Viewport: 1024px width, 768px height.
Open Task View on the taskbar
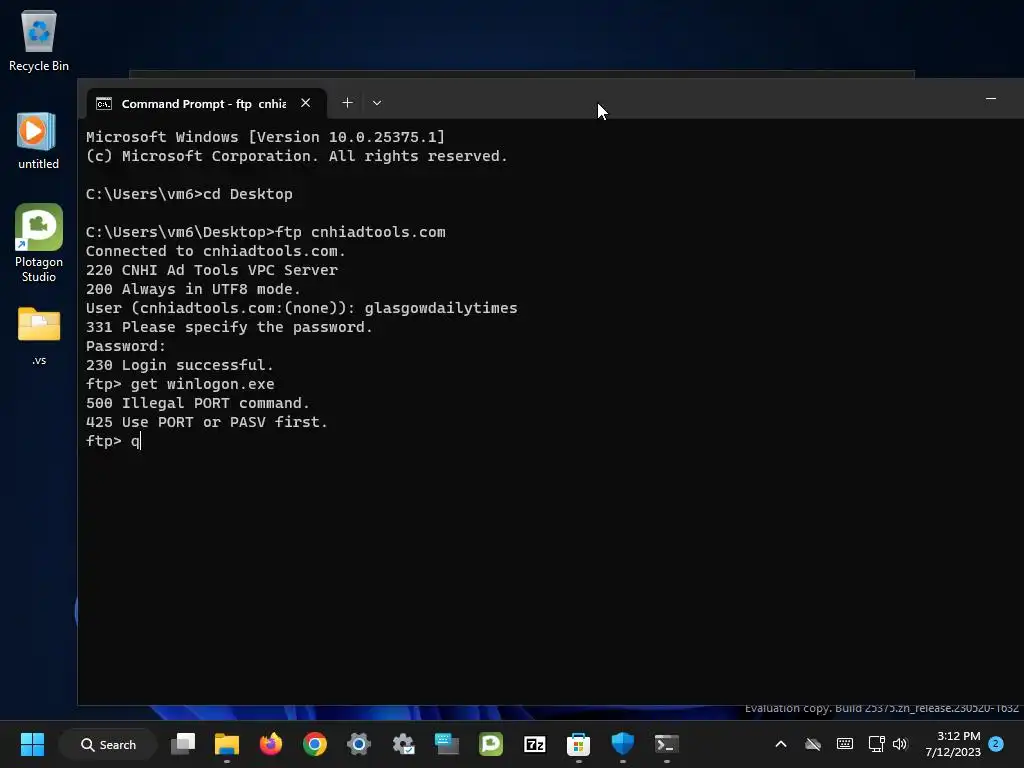click(x=184, y=744)
